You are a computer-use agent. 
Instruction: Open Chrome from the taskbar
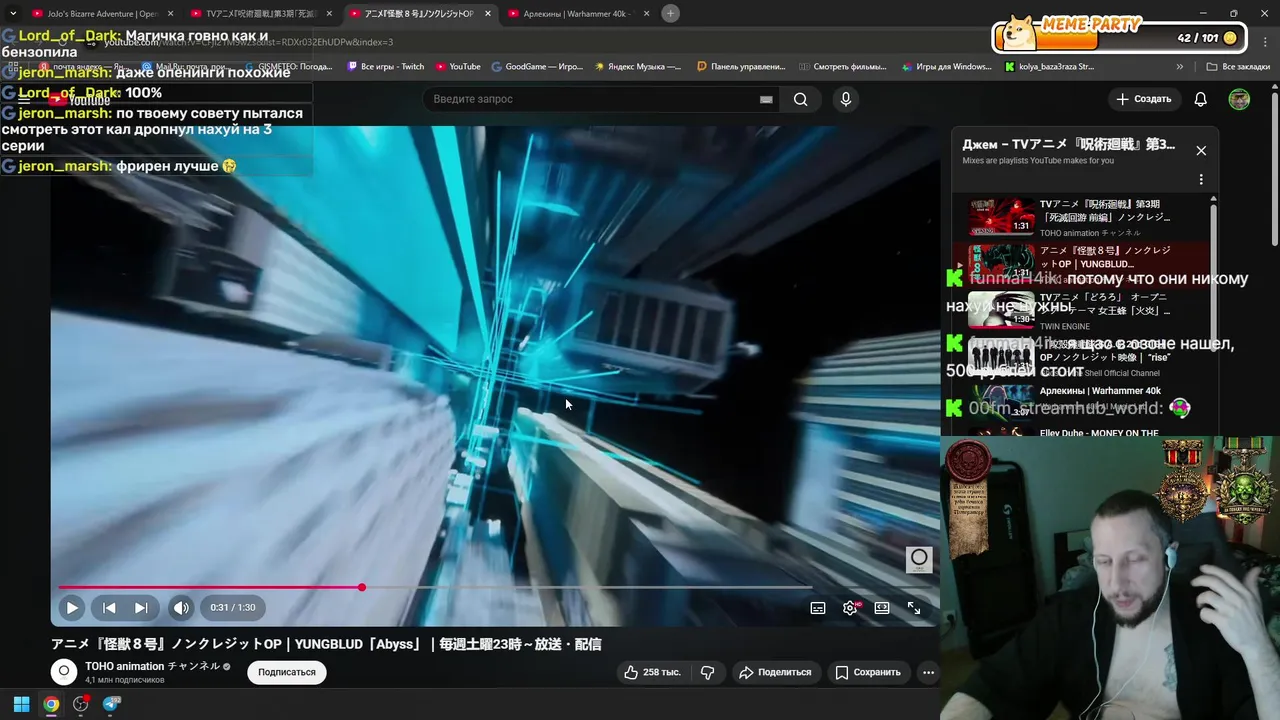point(51,704)
